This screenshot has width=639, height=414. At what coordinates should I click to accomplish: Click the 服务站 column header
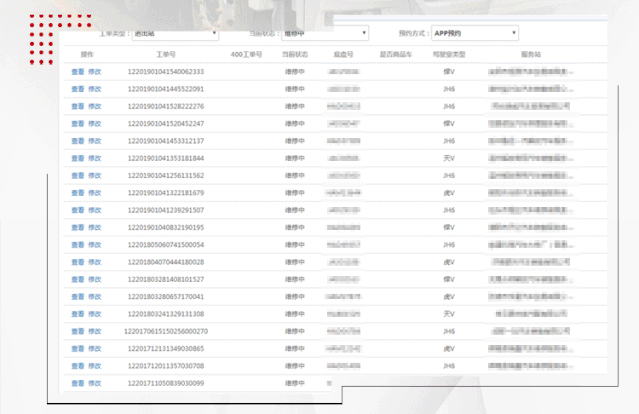[530, 54]
